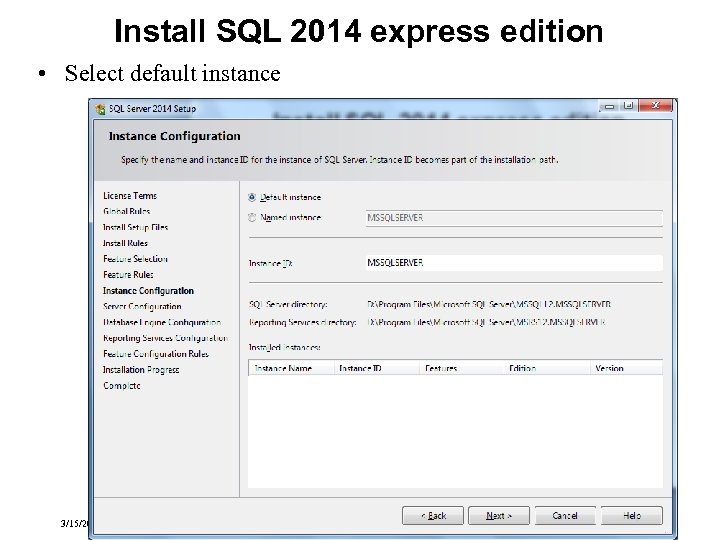The width and height of the screenshot is (720, 540).
Task: Minimize the SQL Server 2014 Setup window
Action: 609,106
